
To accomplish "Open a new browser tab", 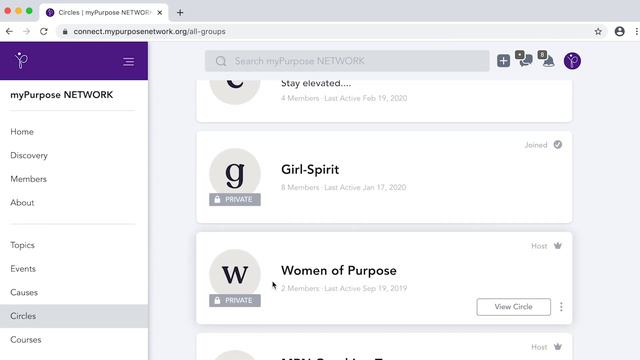I will [180, 13].
